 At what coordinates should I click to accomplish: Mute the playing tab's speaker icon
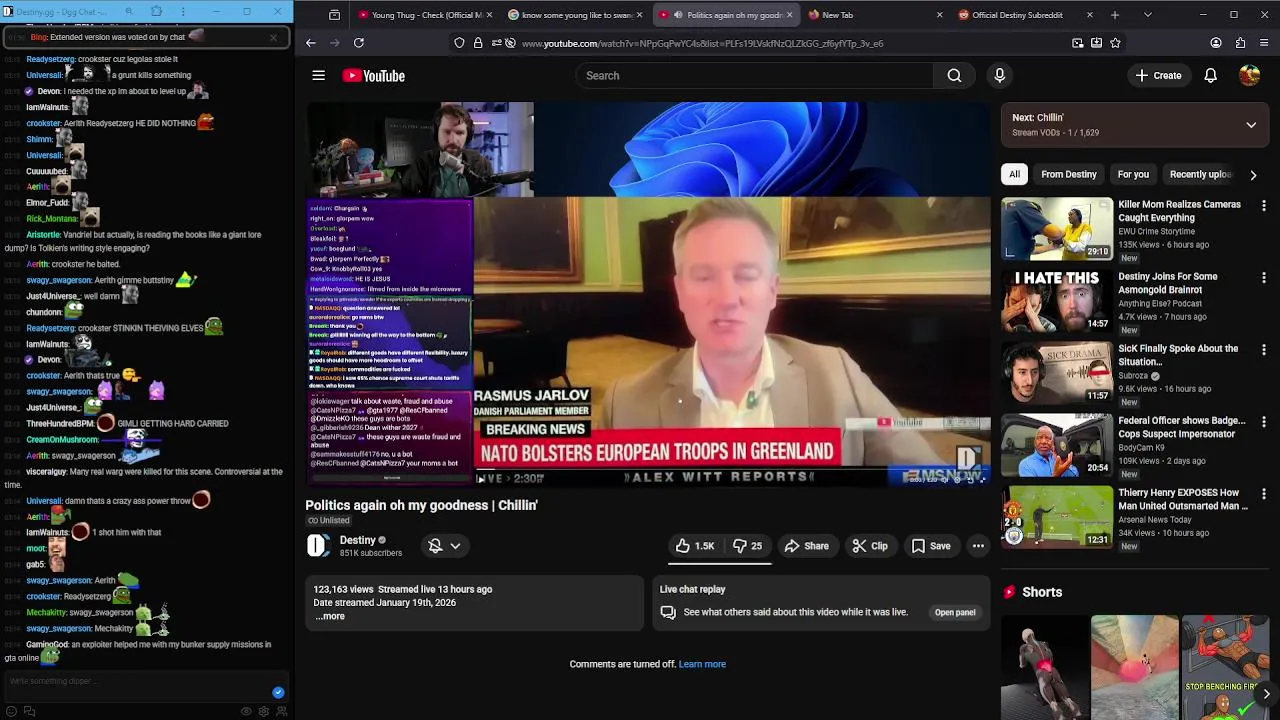pyautogui.click(x=678, y=15)
